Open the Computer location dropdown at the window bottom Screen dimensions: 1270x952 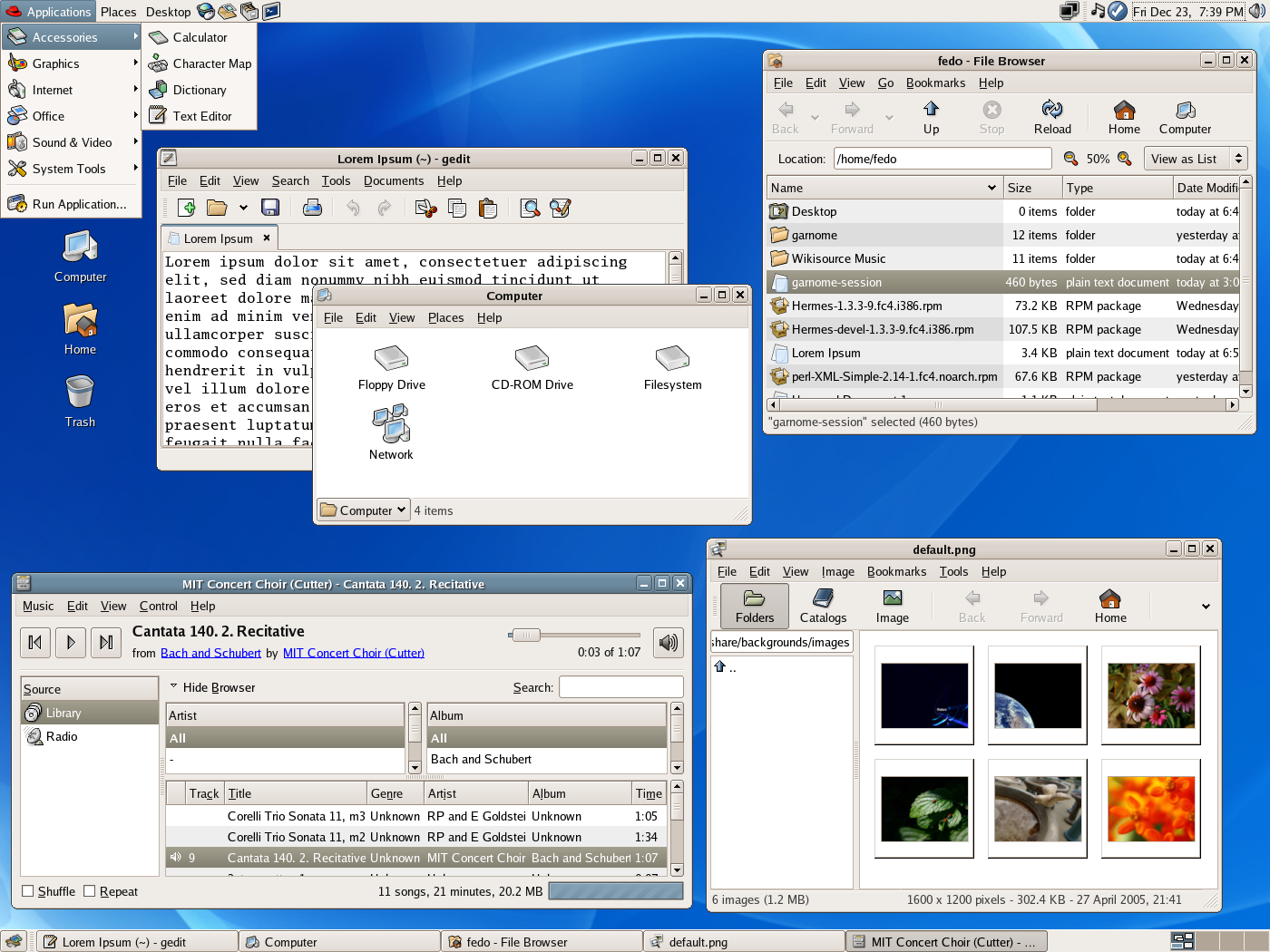tap(363, 510)
